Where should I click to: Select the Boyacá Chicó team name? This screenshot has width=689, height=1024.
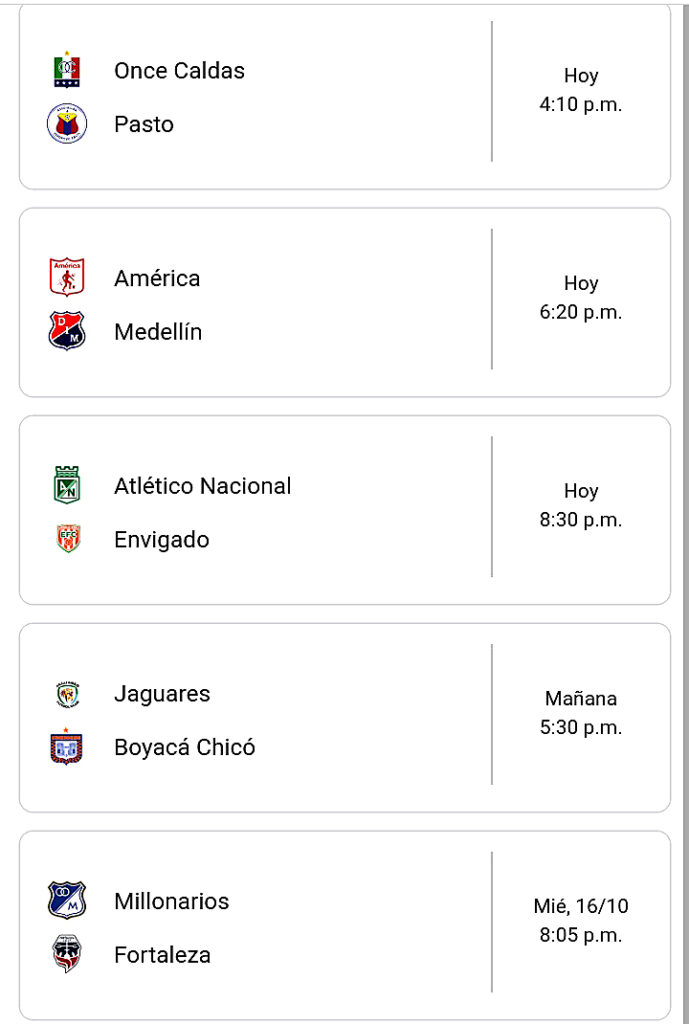click(184, 747)
